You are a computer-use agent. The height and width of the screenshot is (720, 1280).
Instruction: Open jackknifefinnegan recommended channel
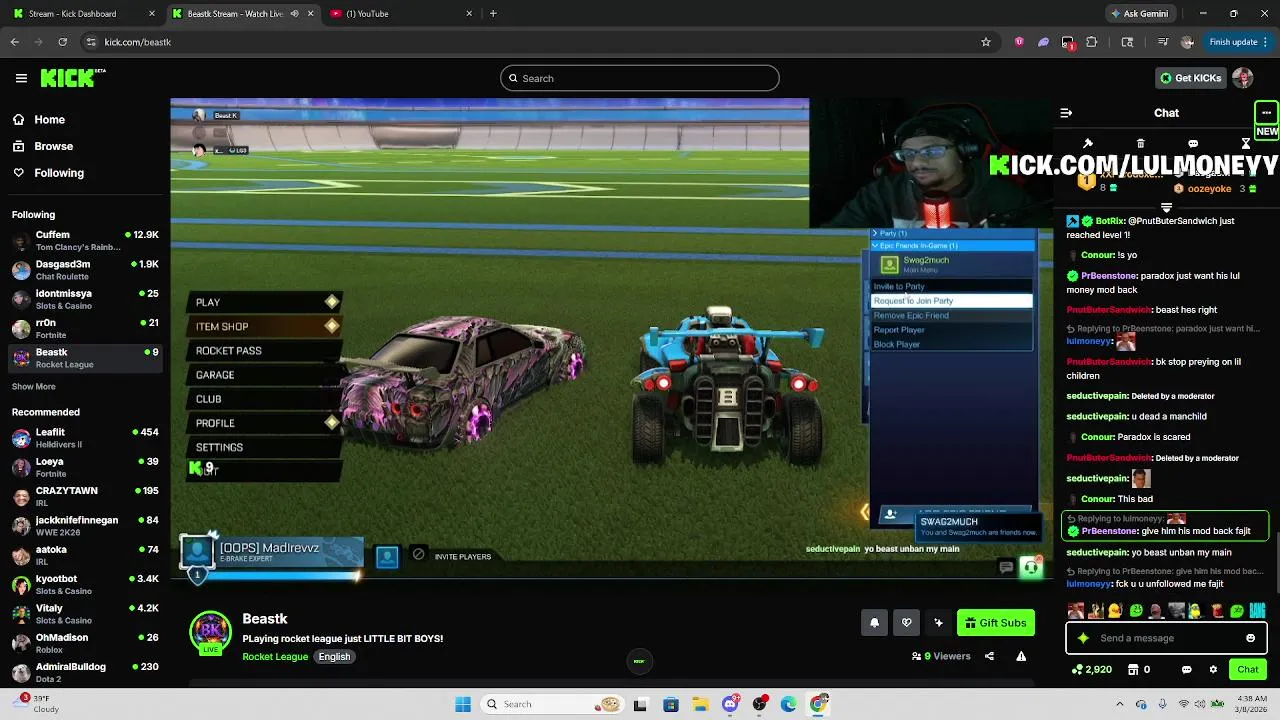pos(84,526)
